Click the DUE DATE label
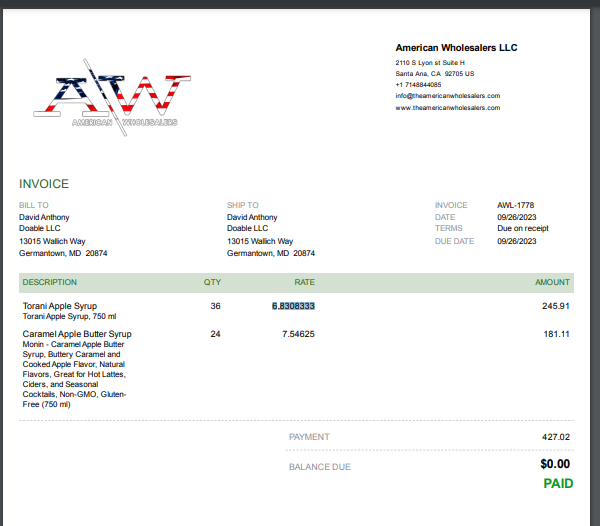The height and width of the screenshot is (526, 600). [x=454, y=241]
